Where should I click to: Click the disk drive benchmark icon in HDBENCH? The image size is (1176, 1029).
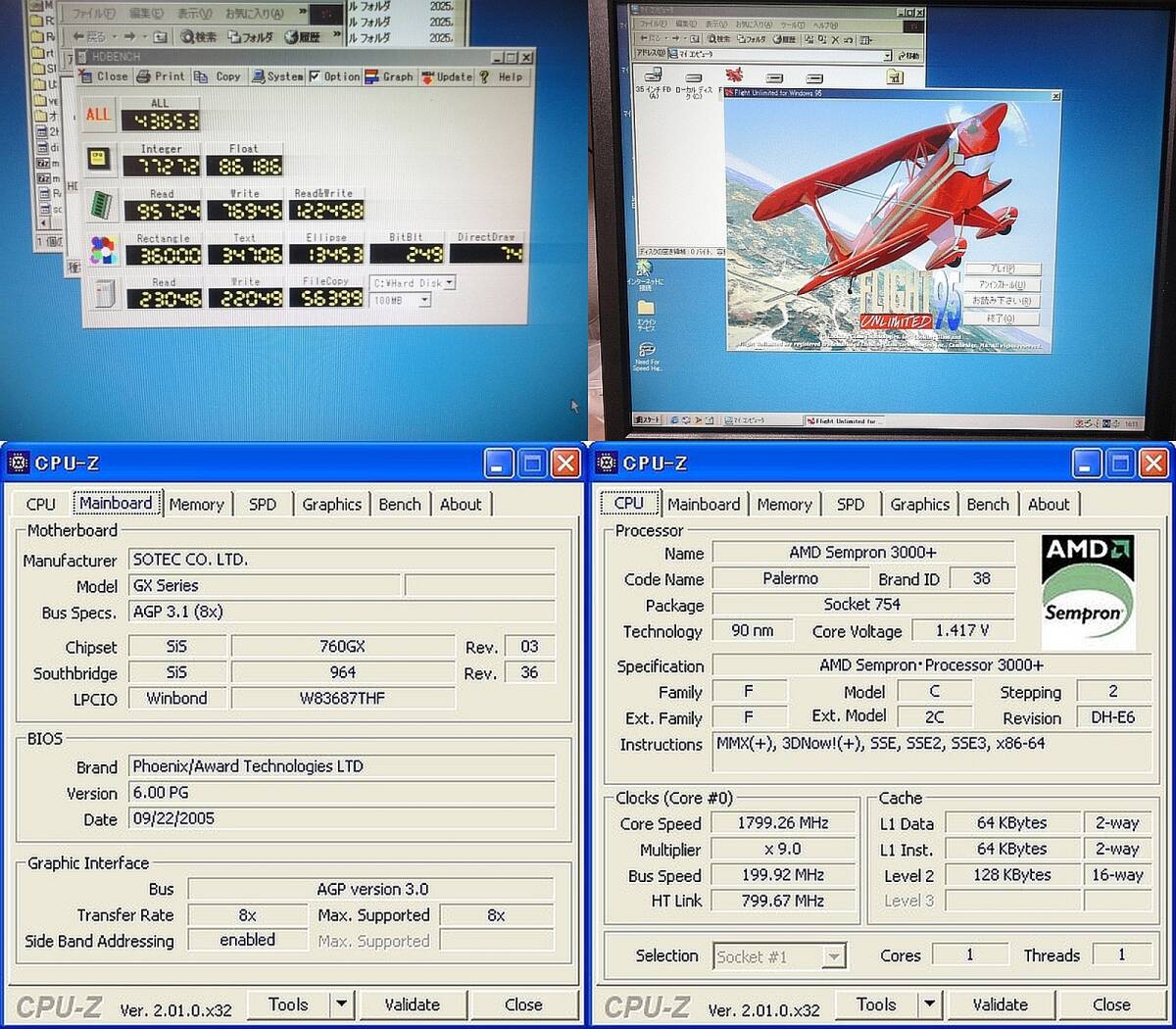(x=105, y=293)
